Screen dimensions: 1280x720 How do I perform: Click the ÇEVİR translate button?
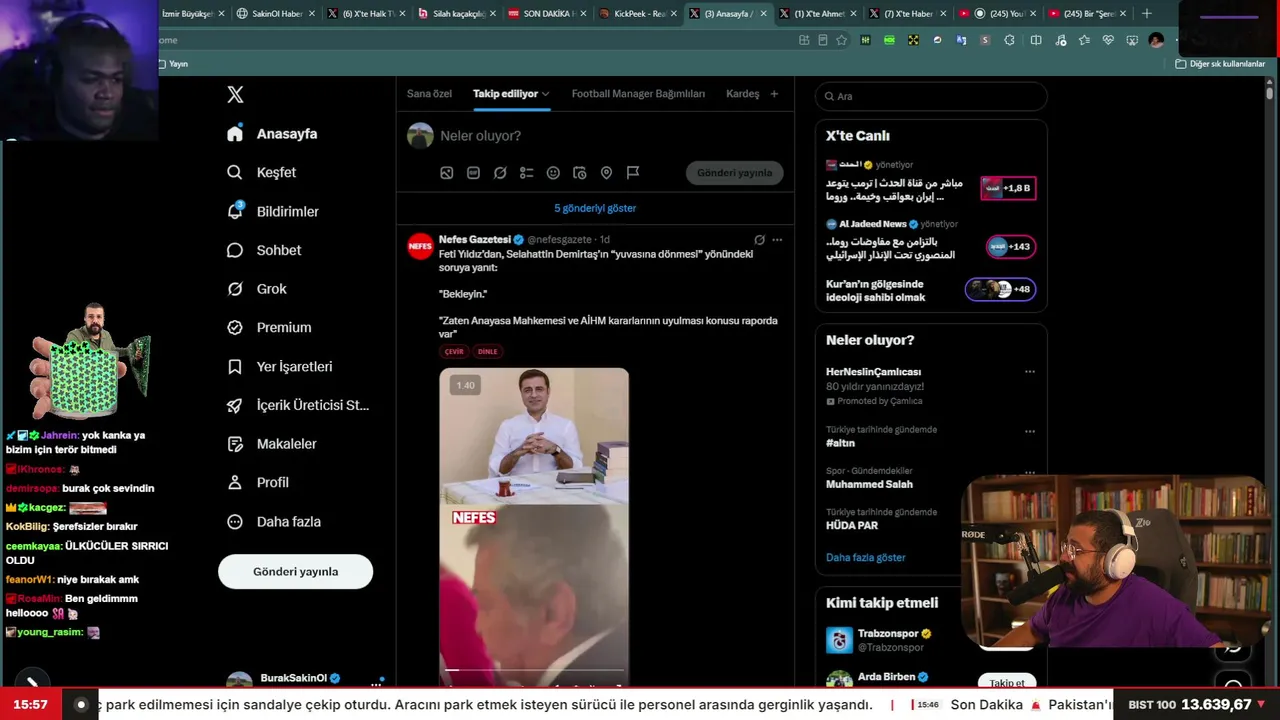coord(454,352)
